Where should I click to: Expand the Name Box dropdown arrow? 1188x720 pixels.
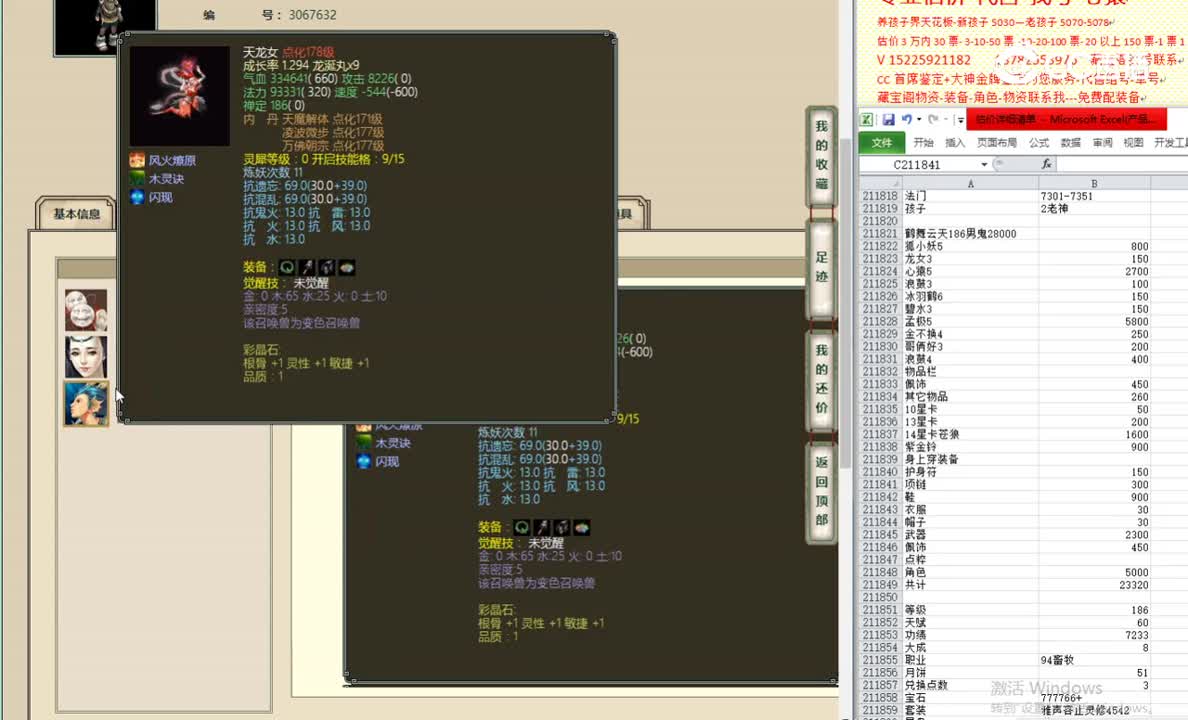[984, 164]
